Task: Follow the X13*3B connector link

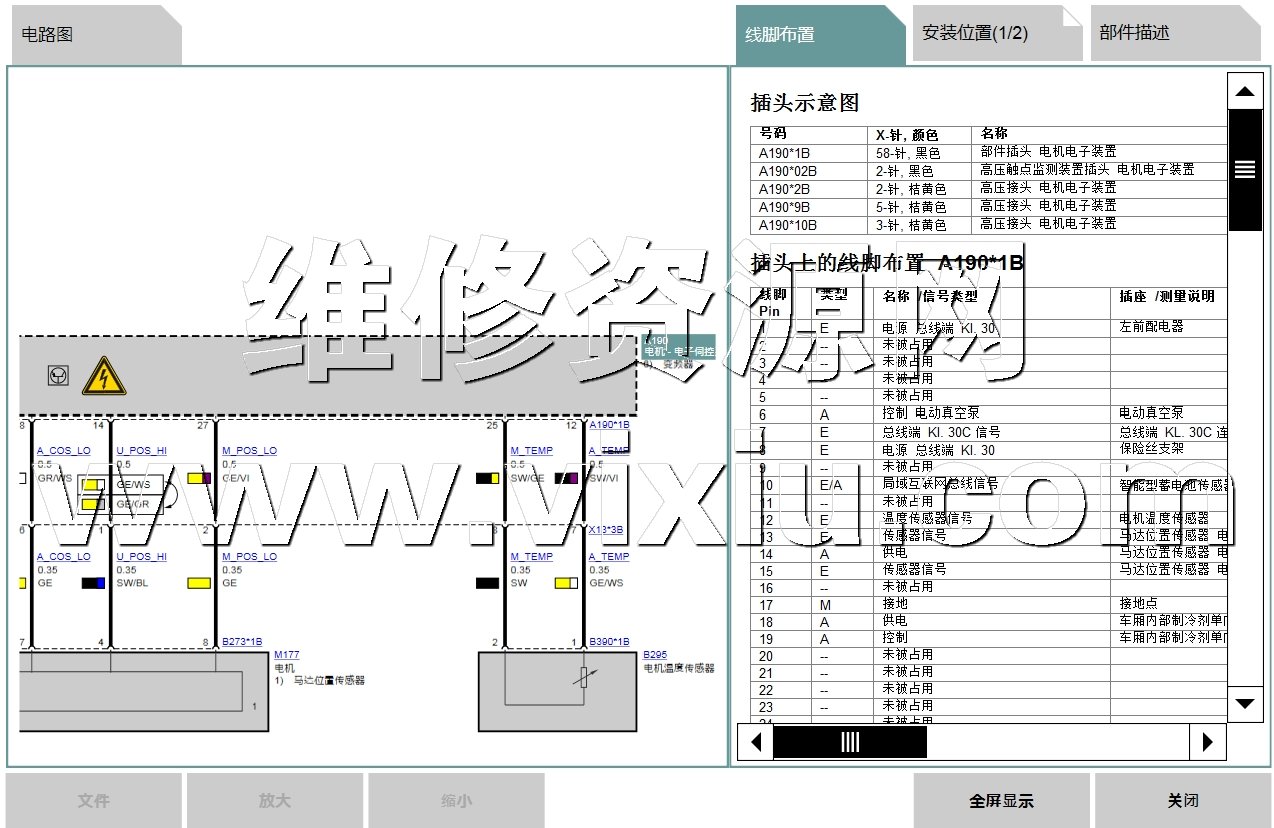Action: point(606,530)
